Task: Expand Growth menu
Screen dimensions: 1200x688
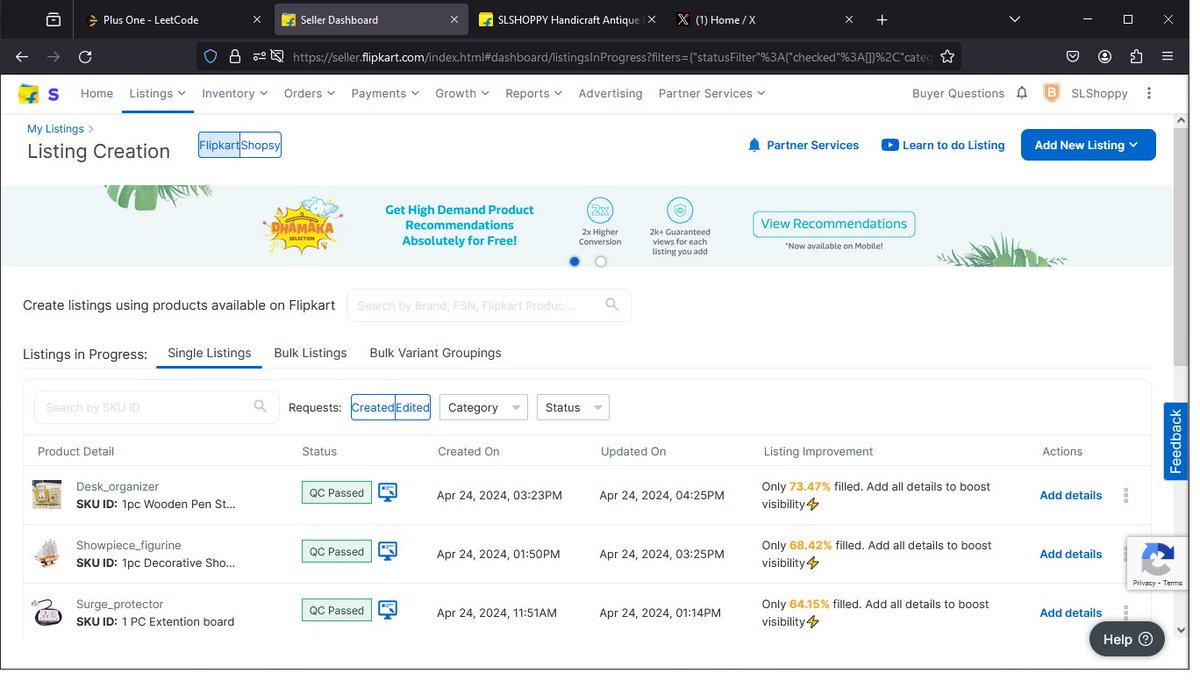Action: (x=462, y=93)
